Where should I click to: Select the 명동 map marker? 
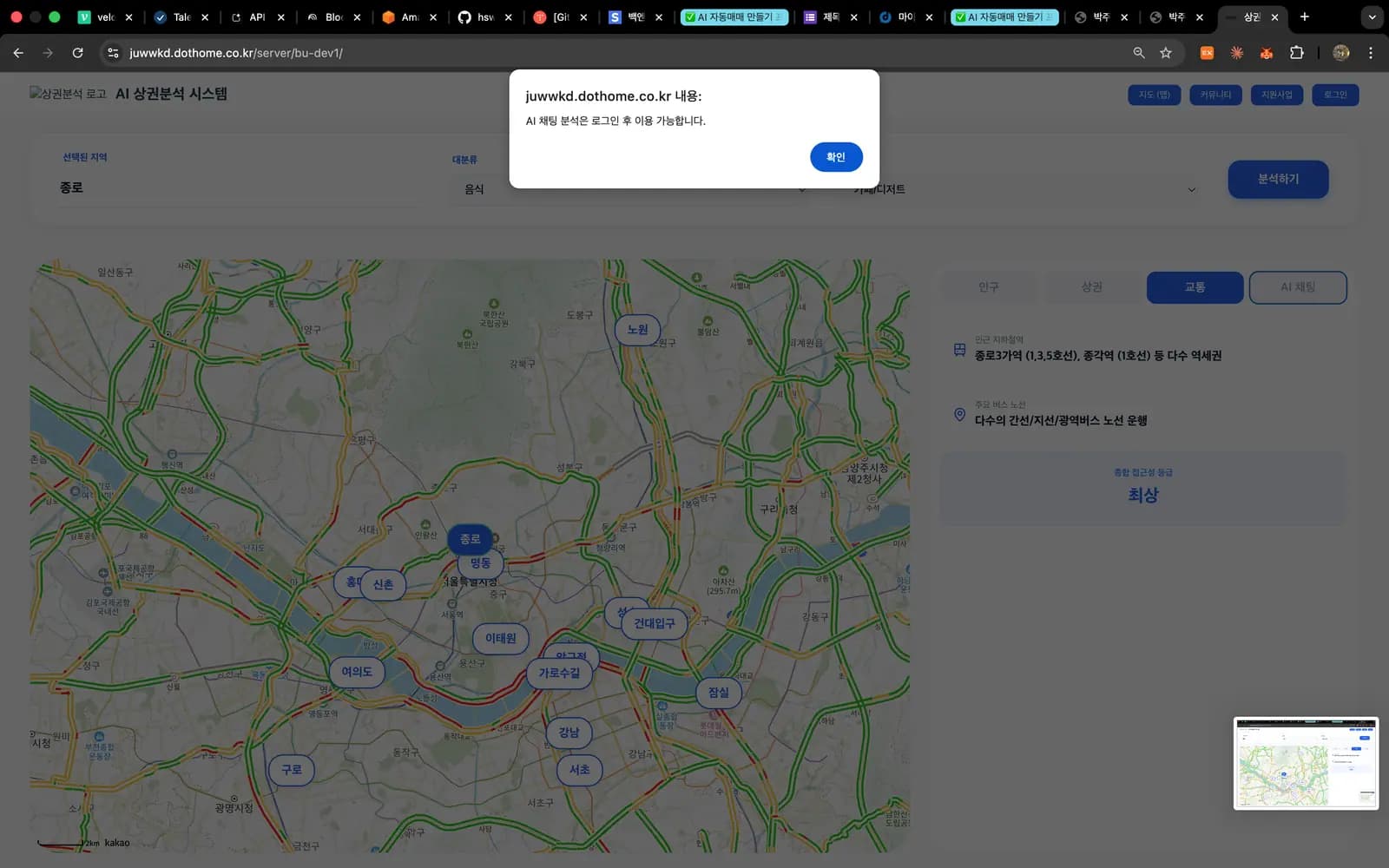click(x=480, y=563)
